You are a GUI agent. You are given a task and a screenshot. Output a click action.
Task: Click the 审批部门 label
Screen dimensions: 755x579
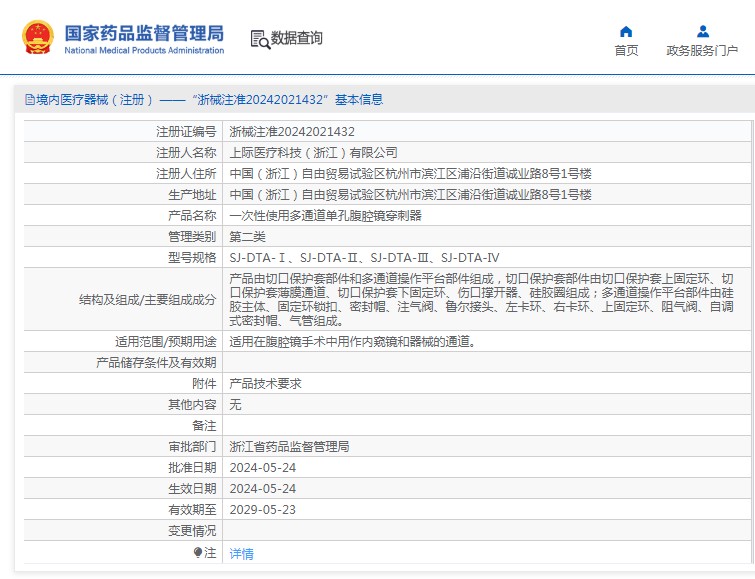coord(192,447)
